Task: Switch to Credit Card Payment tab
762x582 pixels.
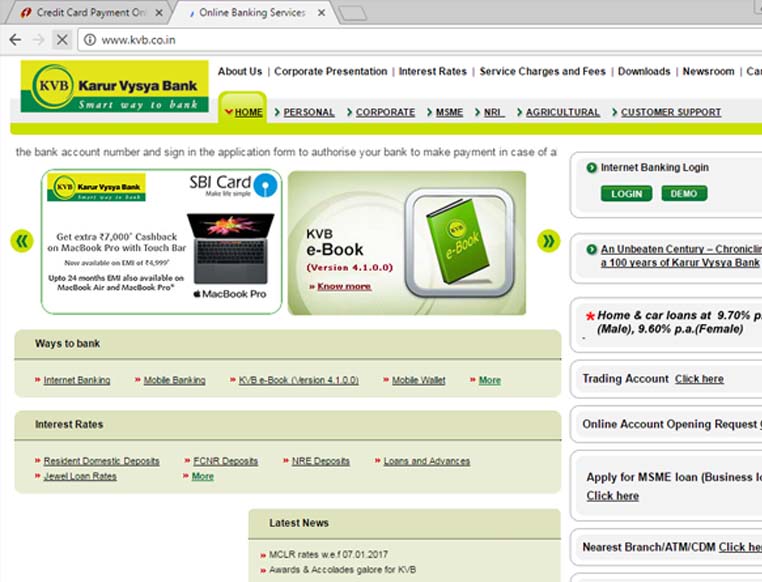Action: [x=89, y=13]
